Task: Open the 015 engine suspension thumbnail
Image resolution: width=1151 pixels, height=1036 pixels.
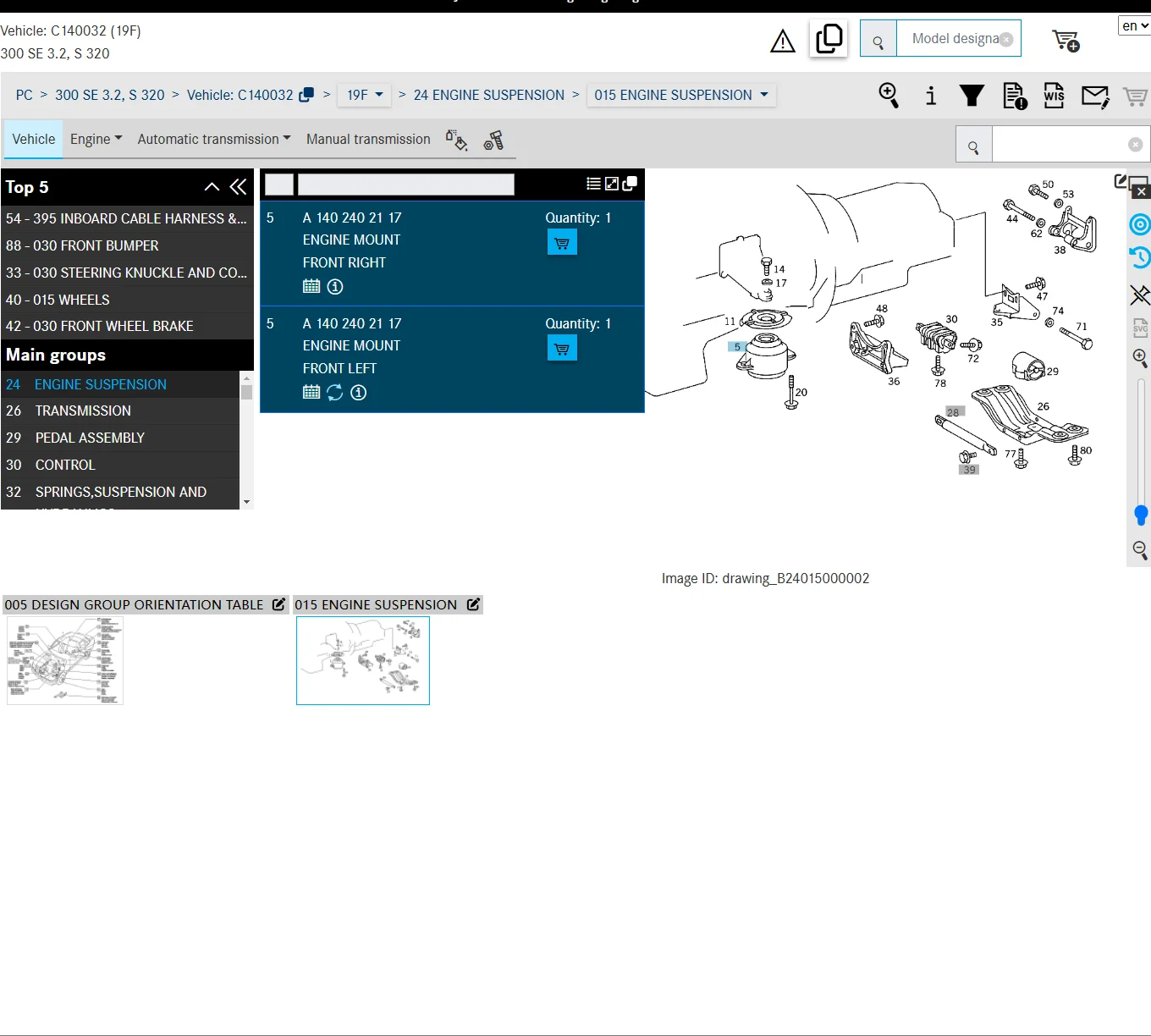Action: pyautogui.click(x=363, y=660)
